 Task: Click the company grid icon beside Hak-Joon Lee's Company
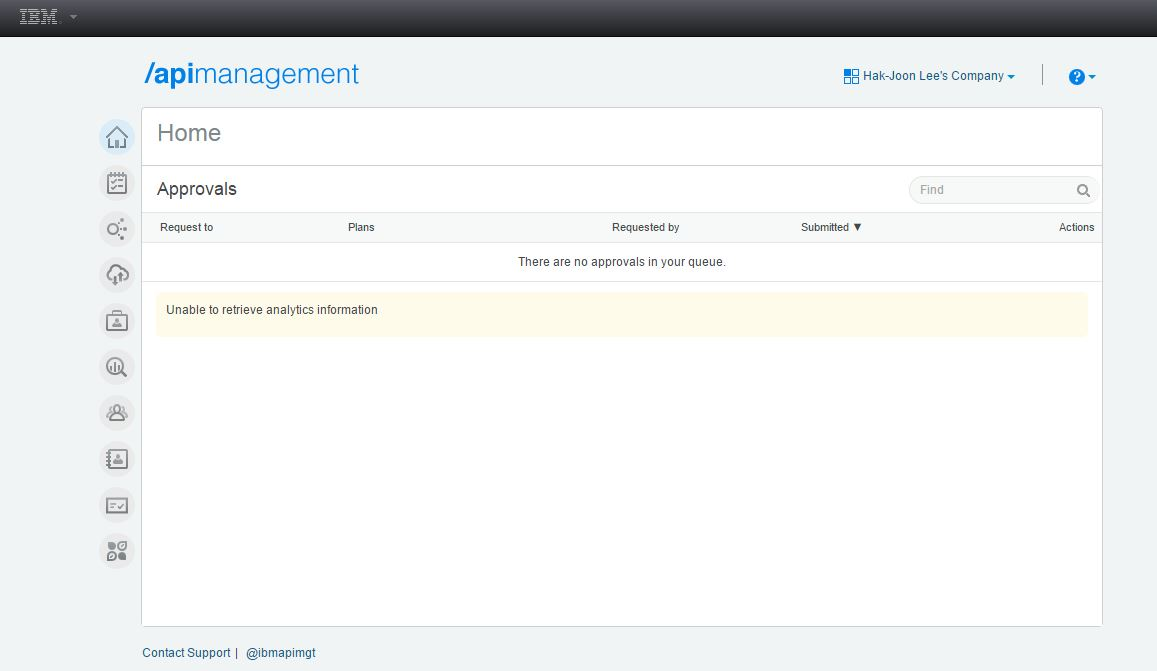coord(851,76)
